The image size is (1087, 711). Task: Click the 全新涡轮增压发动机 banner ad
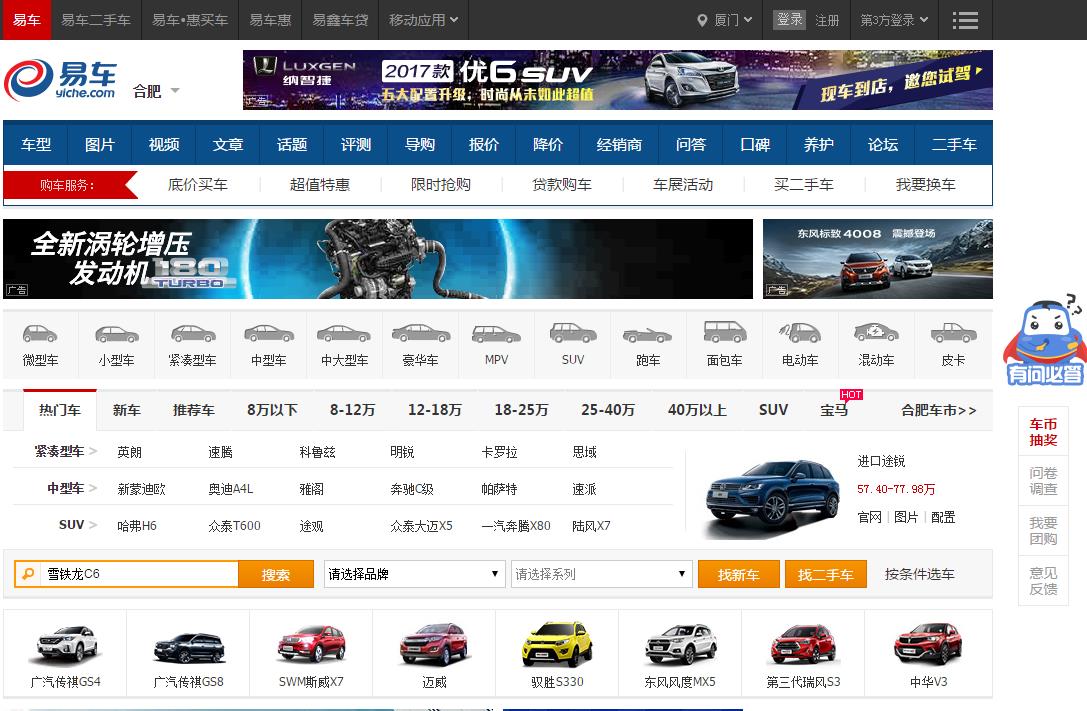click(x=378, y=259)
